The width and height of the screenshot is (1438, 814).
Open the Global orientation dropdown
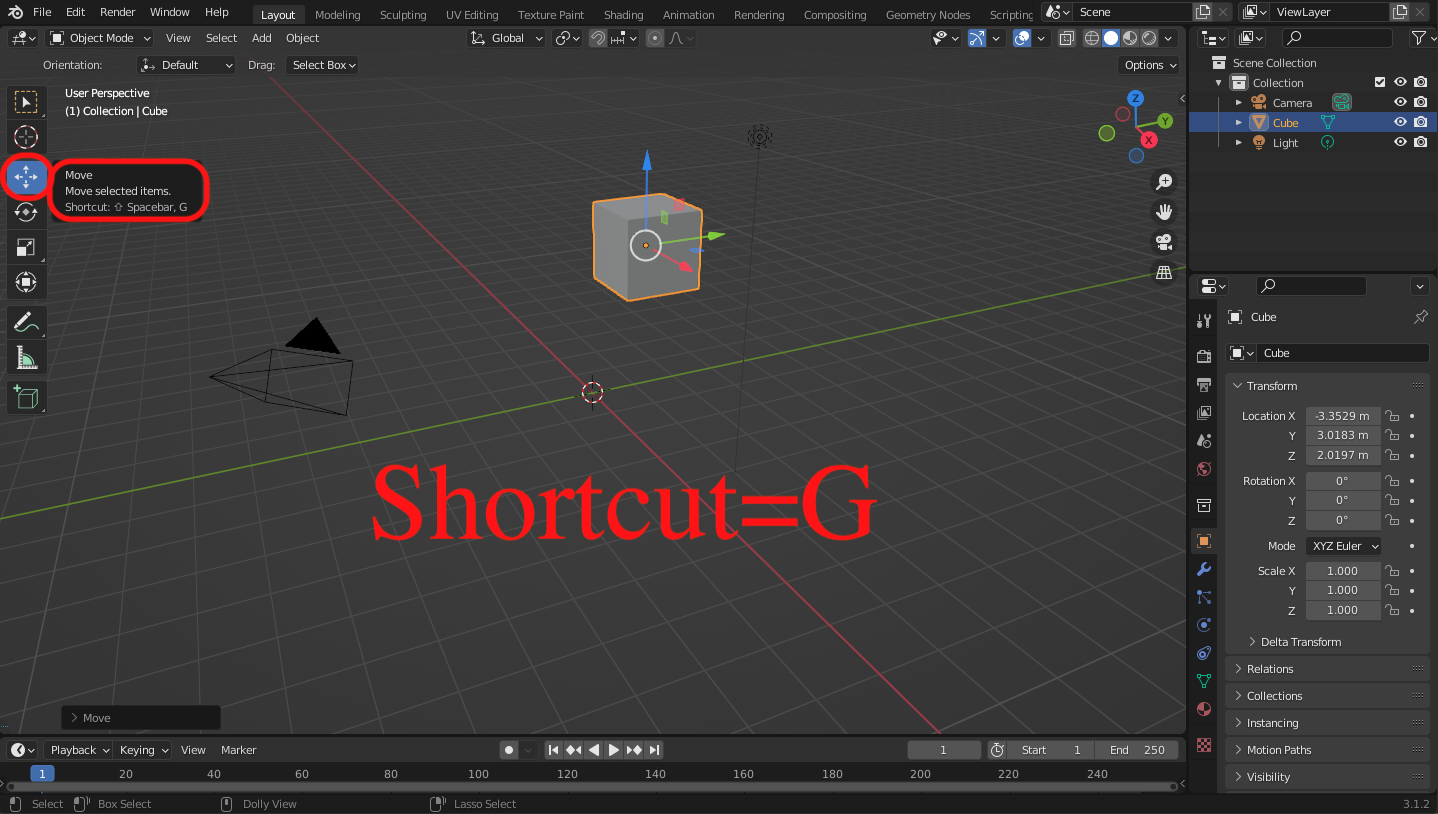pos(508,38)
